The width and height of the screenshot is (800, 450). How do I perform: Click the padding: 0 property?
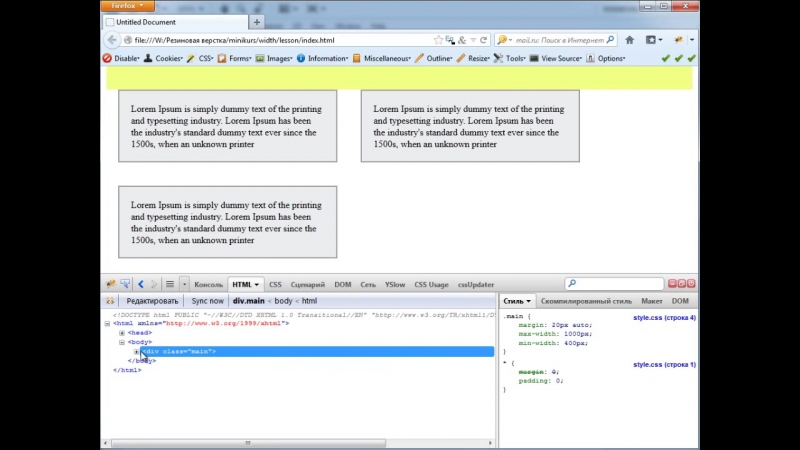pyautogui.click(x=541, y=381)
